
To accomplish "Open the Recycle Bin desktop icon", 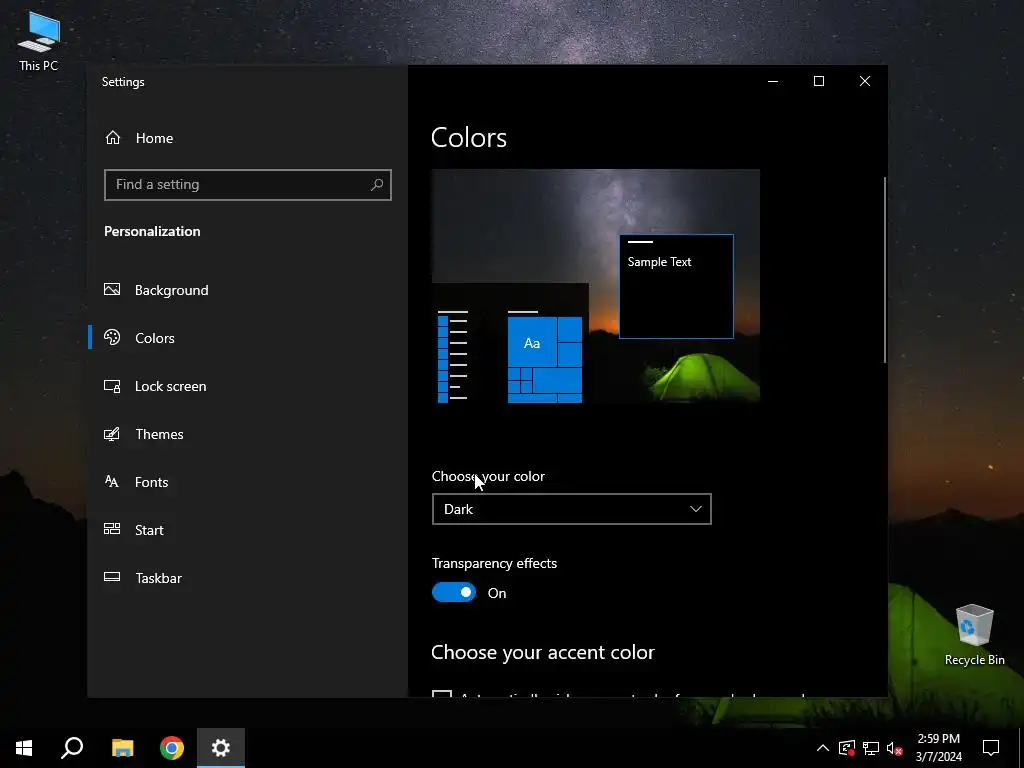I will pyautogui.click(x=974, y=634).
